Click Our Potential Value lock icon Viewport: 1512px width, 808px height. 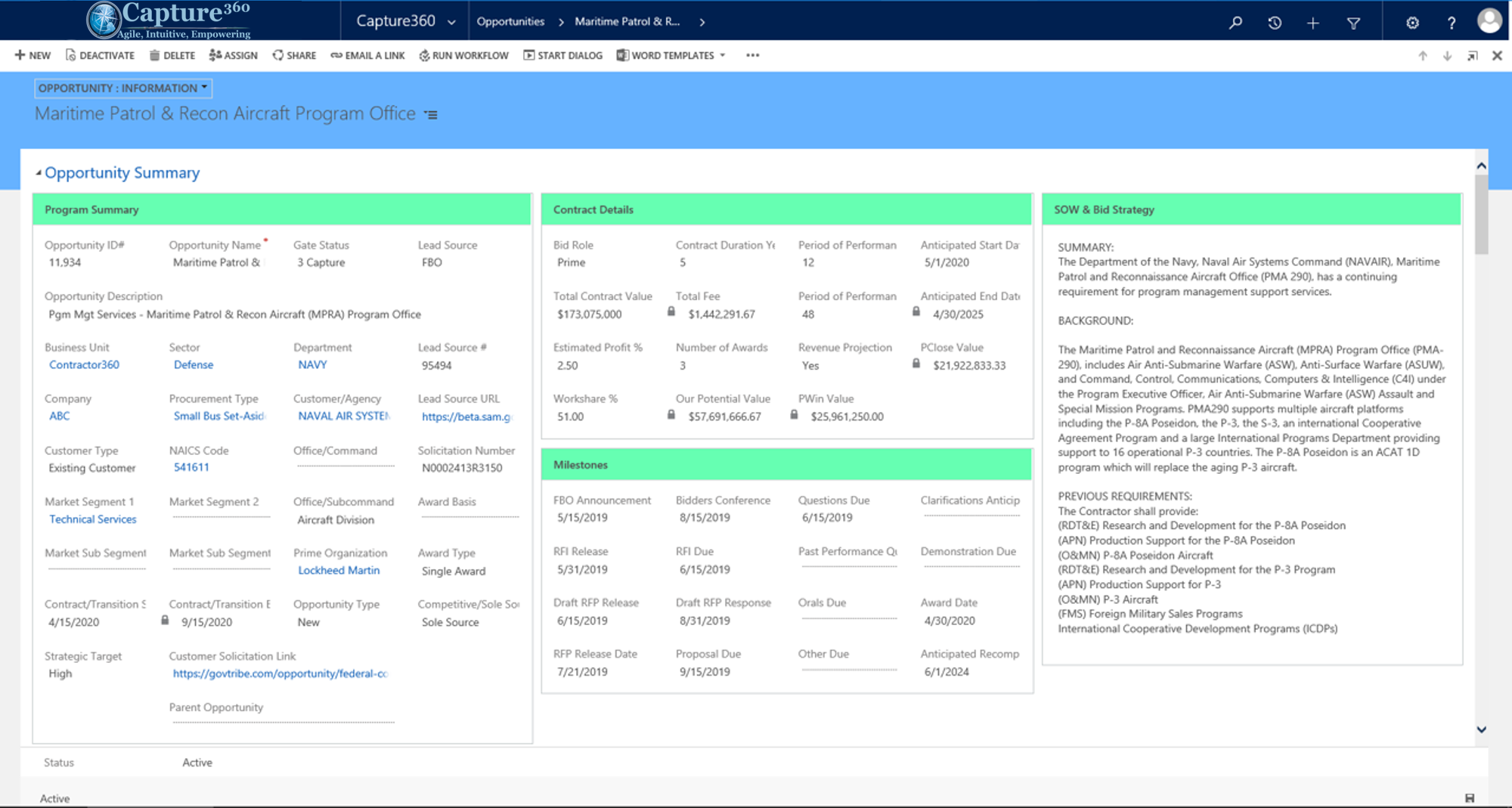[x=671, y=415]
